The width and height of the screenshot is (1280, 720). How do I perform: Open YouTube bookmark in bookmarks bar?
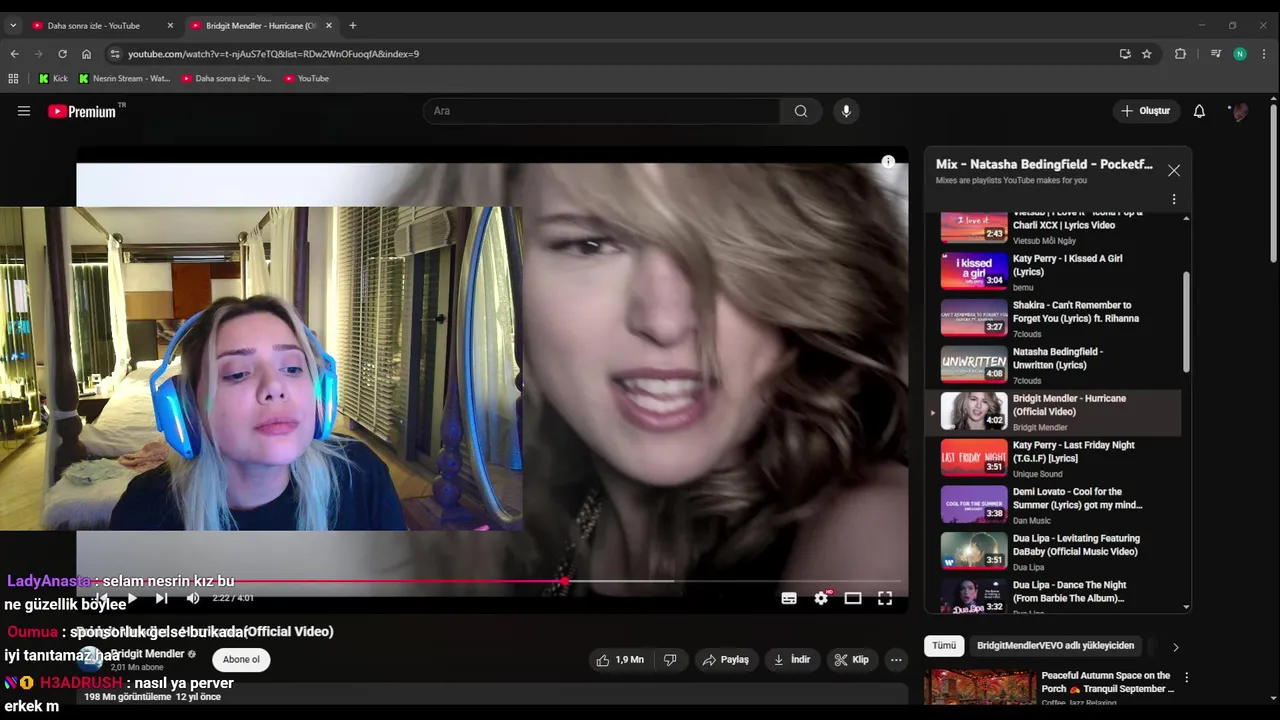[306, 78]
